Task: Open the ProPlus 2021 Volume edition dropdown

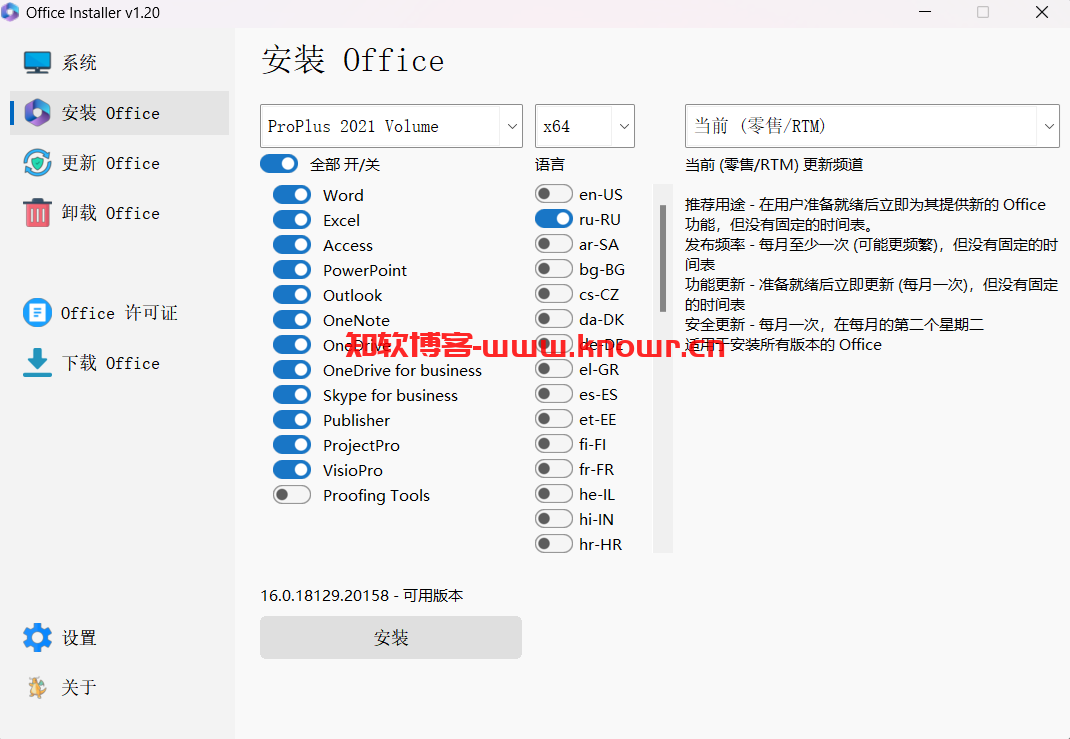Action: (x=391, y=126)
